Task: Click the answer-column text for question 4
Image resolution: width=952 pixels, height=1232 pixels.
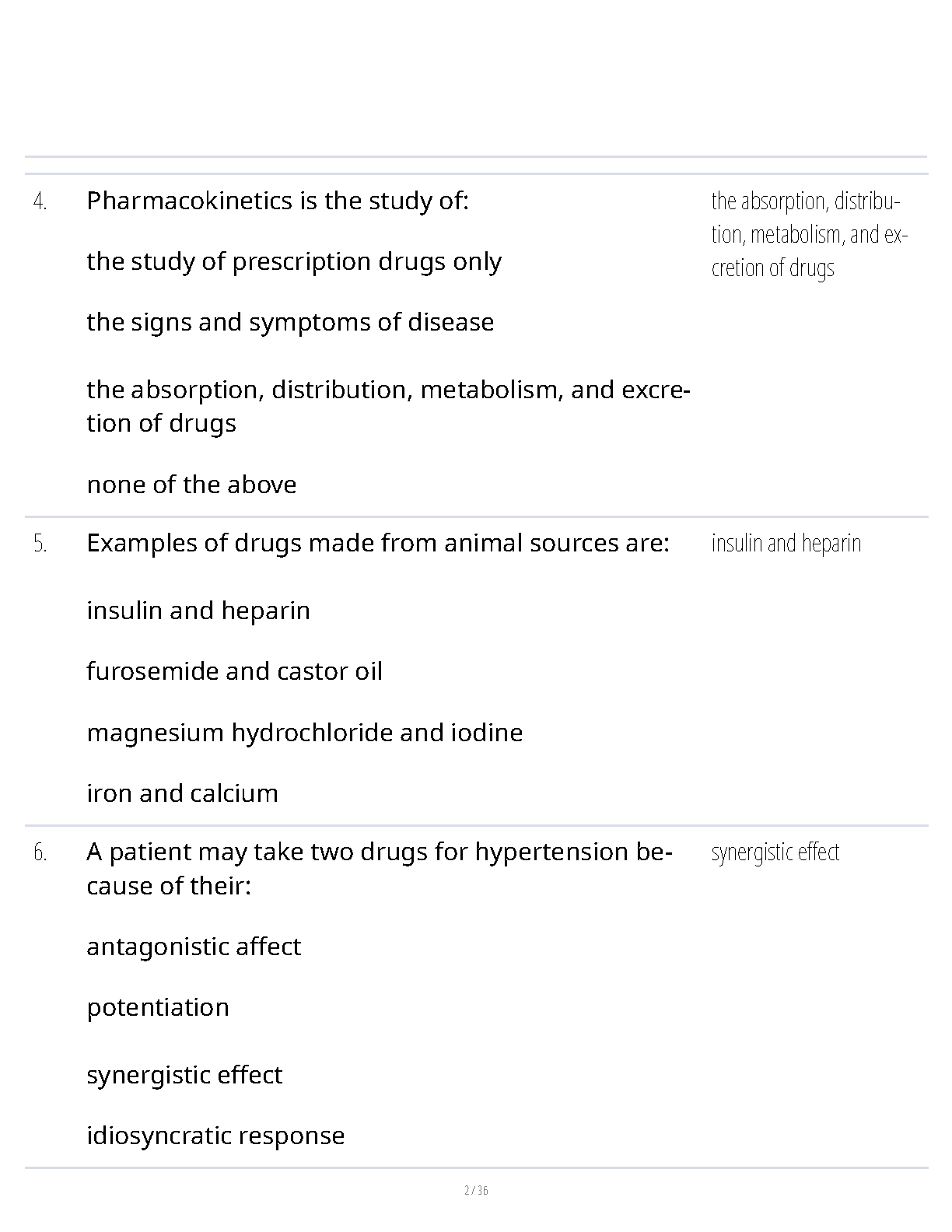Action: tap(808, 234)
